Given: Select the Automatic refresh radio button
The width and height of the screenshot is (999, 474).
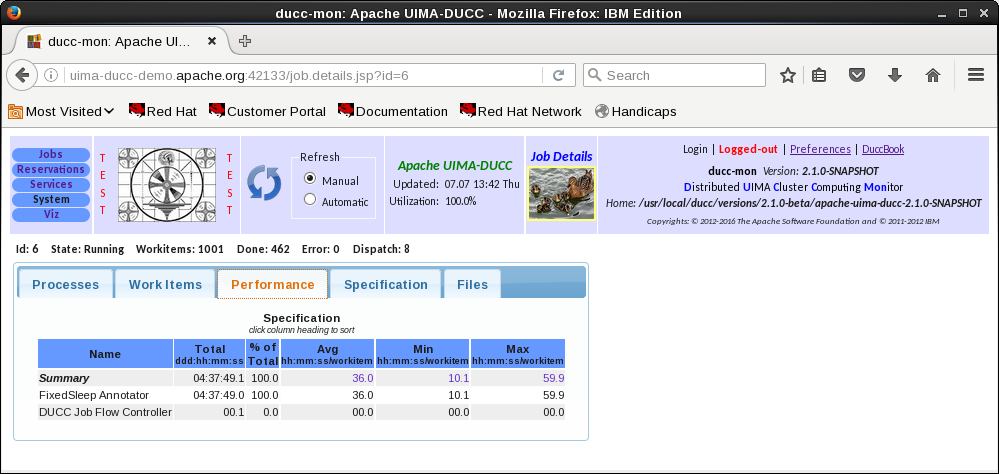Looking at the screenshot, I should tap(310, 200).
